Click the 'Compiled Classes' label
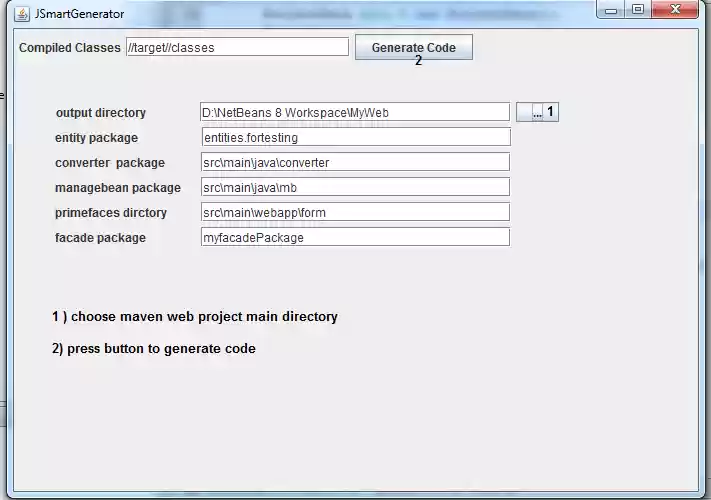 70,48
